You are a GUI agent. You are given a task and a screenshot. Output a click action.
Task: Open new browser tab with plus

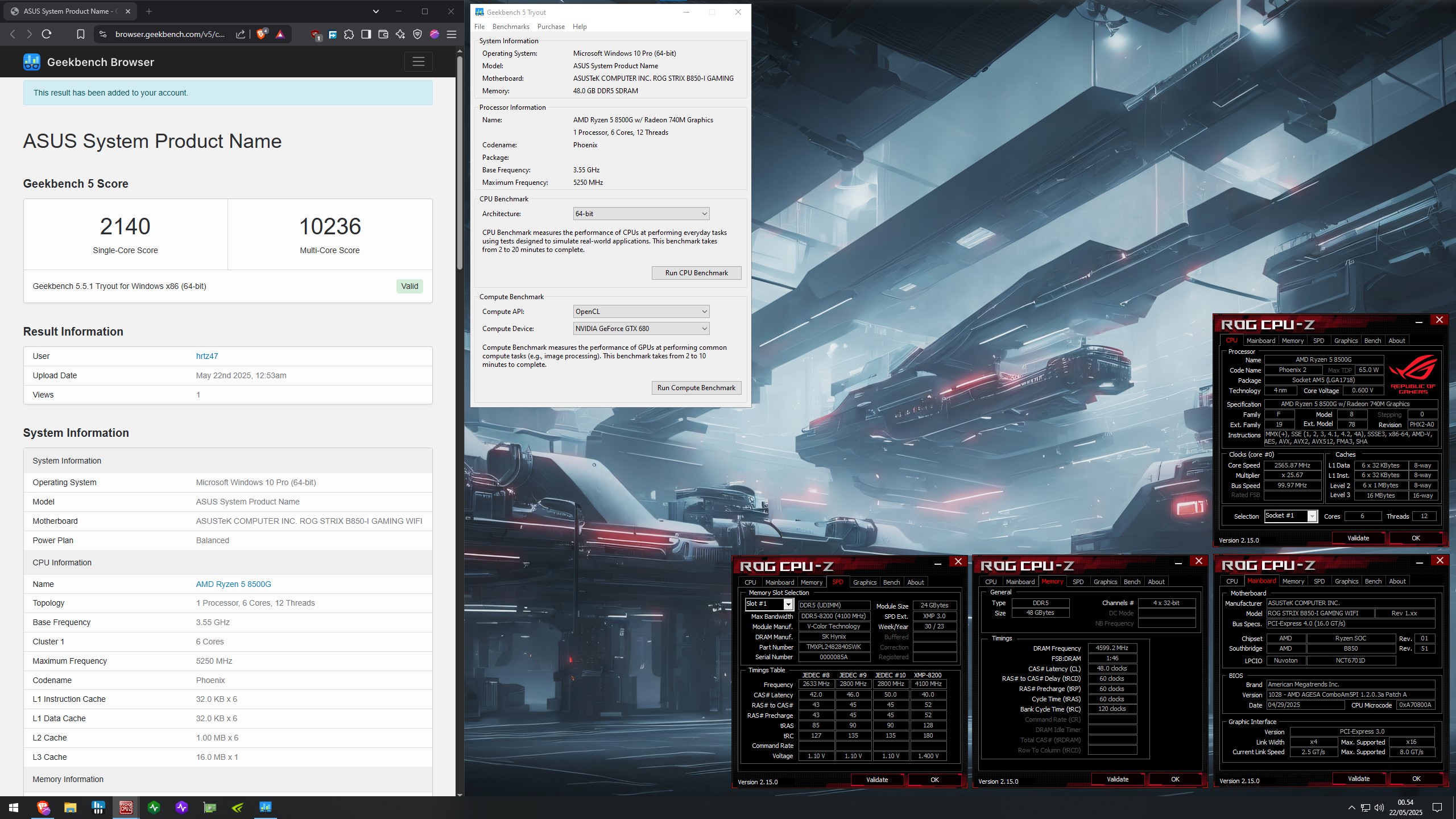[148, 11]
